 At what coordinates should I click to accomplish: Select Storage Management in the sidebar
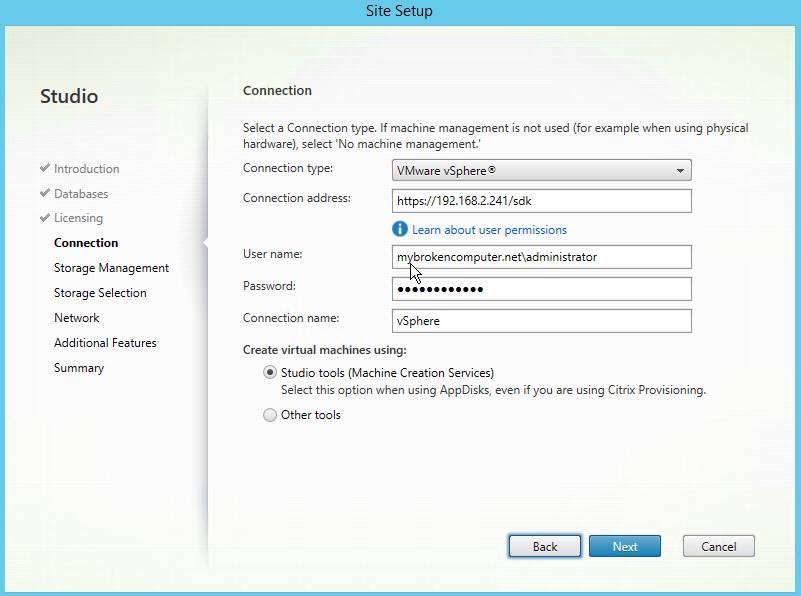[111, 268]
